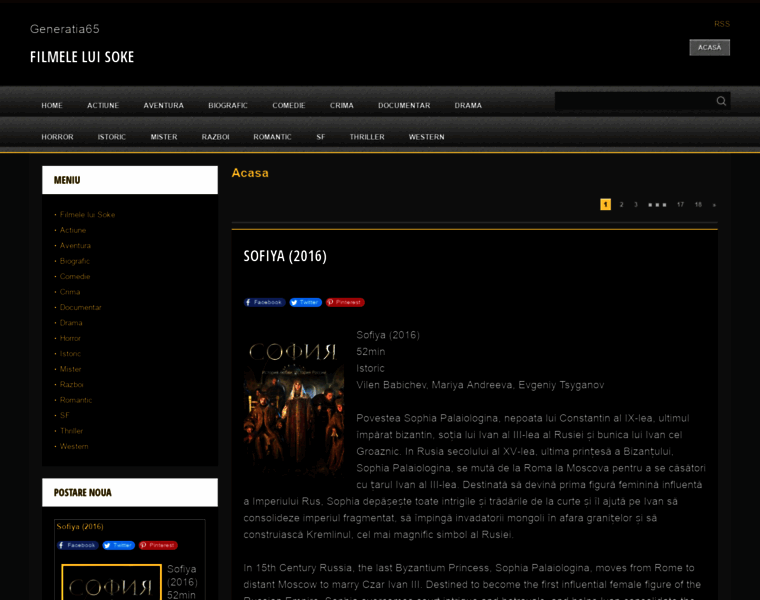760x600 pixels.
Task: Open ISTORIC in the navigation bar
Action: [x=111, y=137]
